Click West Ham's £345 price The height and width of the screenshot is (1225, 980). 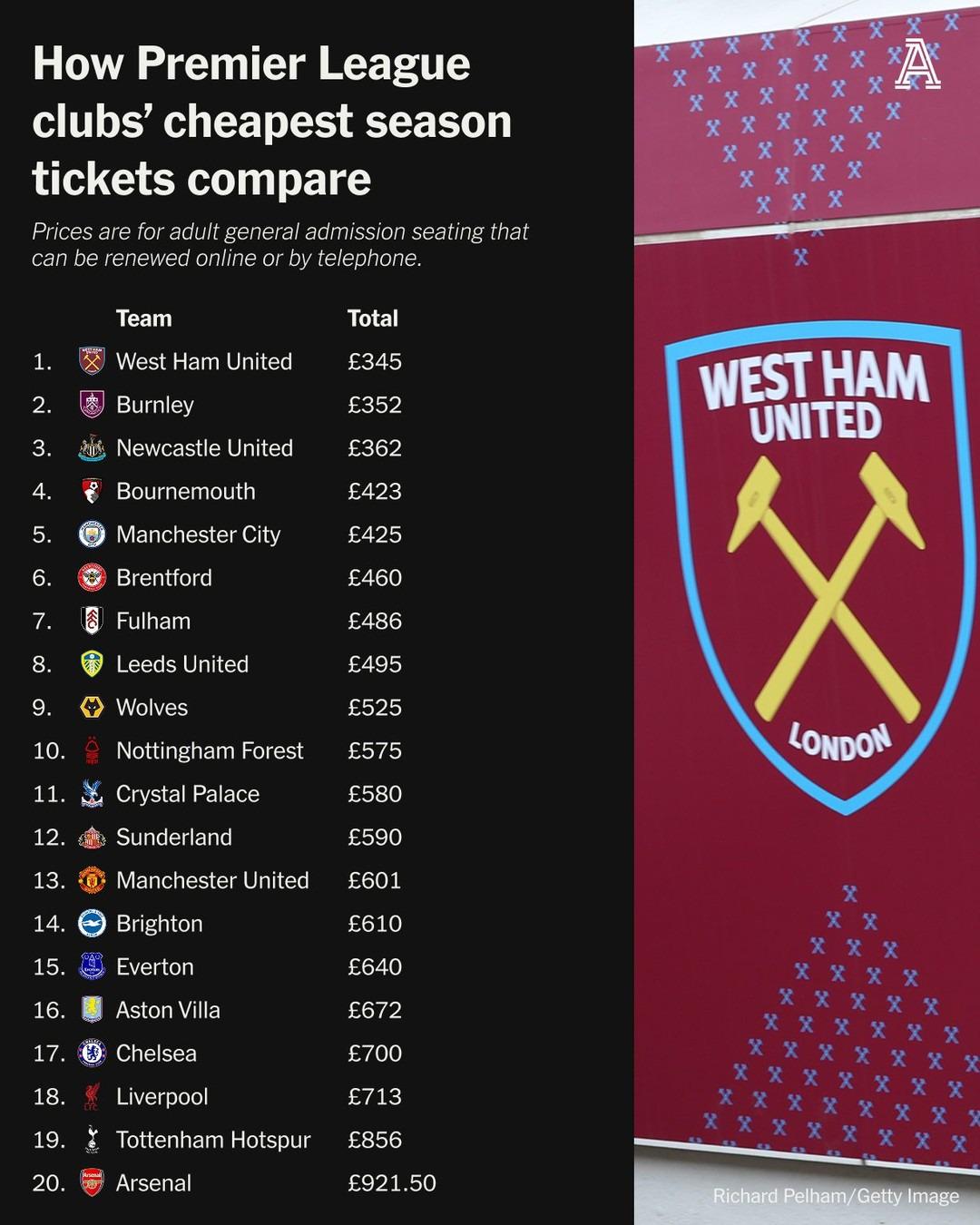(x=375, y=361)
